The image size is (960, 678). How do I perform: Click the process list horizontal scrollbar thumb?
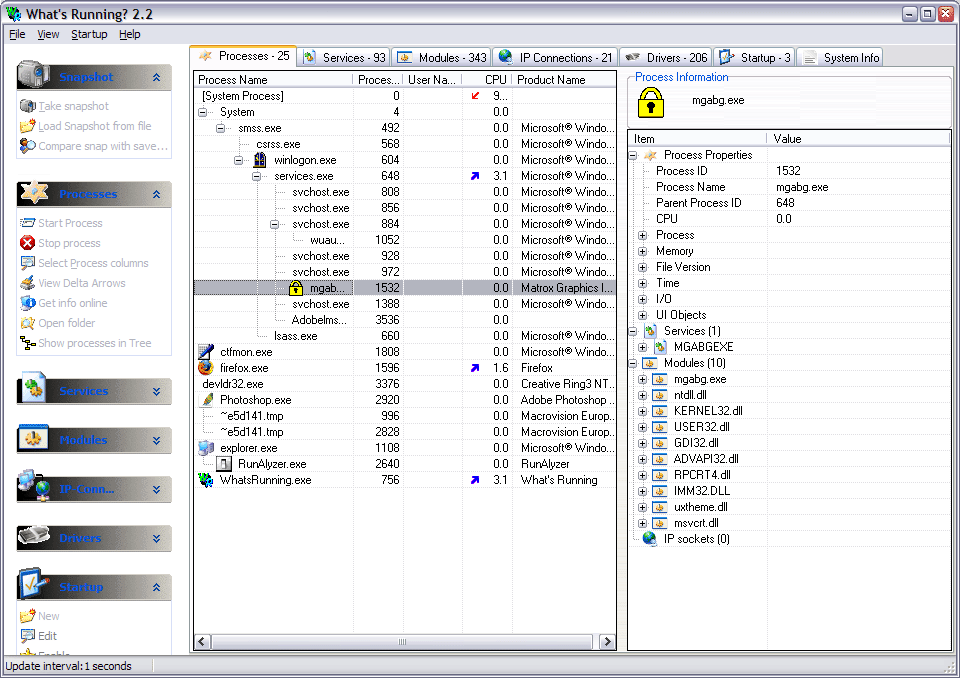(402, 641)
